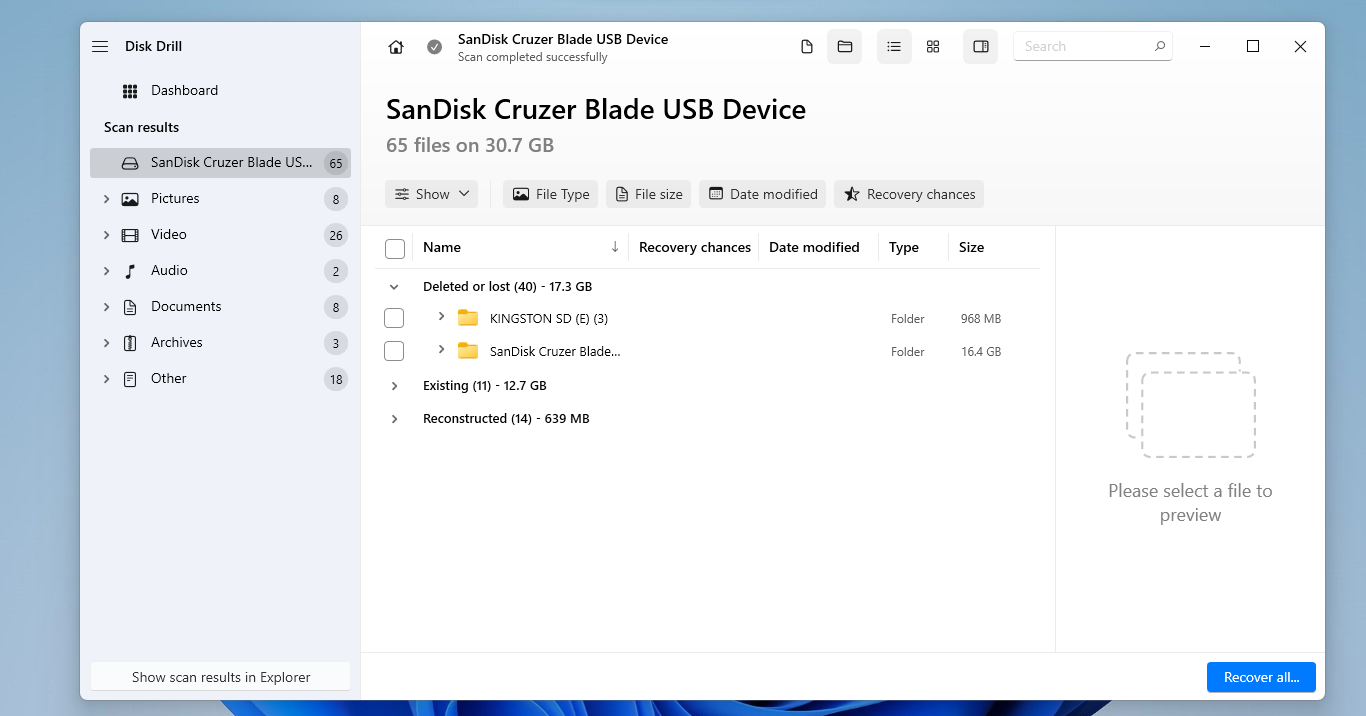This screenshot has width=1366, height=716.
Task: Go to home screen via house icon
Action: pos(396,47)
